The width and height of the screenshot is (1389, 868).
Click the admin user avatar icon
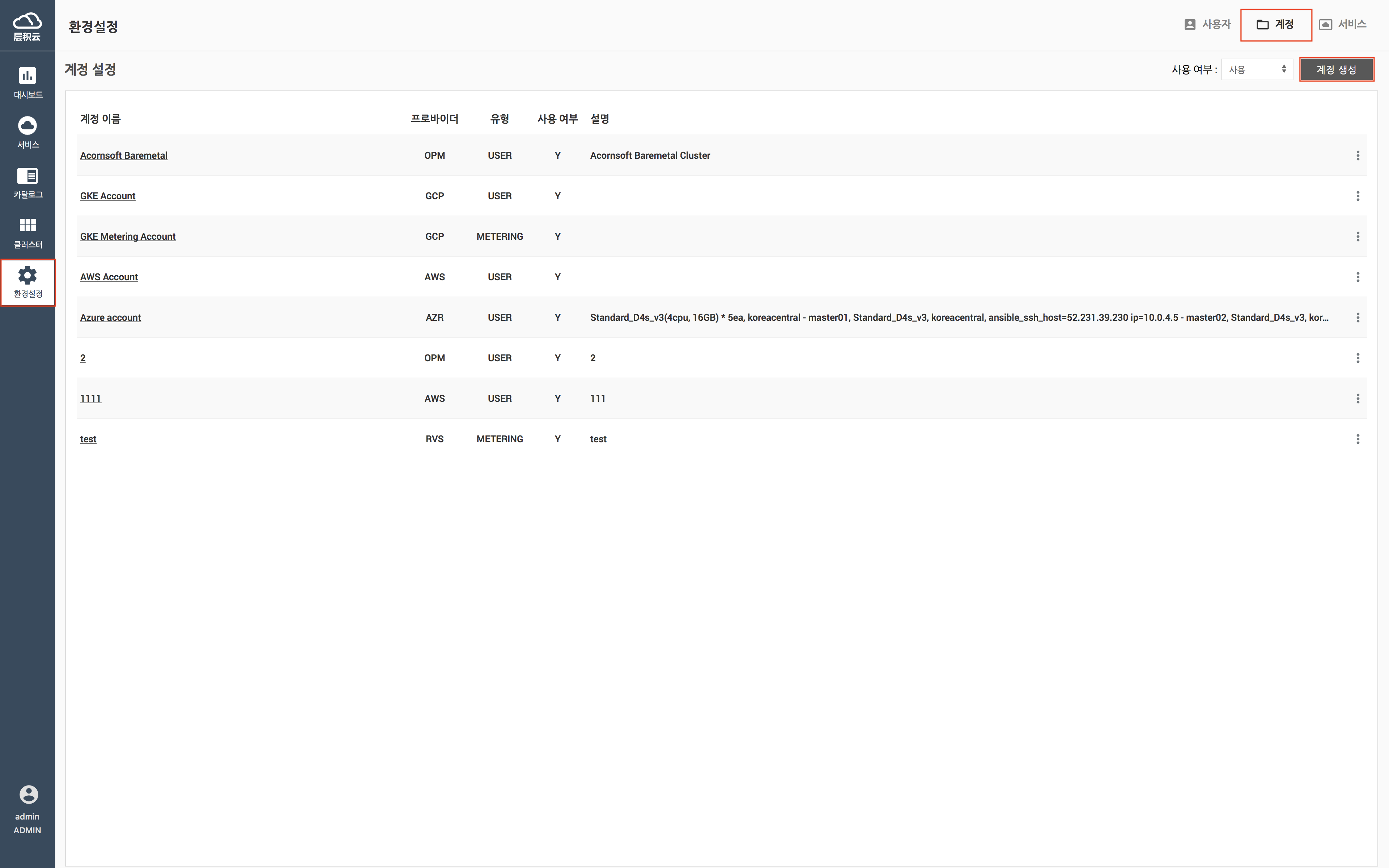point(28,795)
